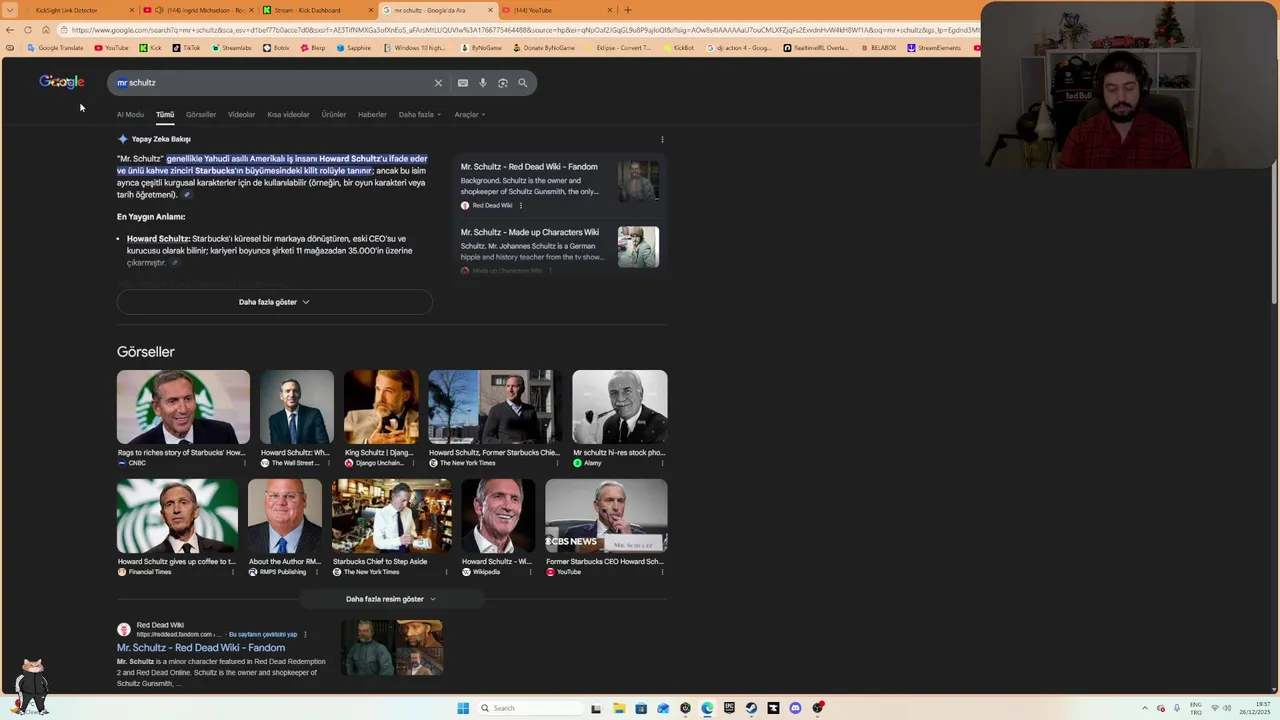Screen dimensions: 1280x720
Task: Open the Mr. Schultz - Red Dead Wiki - Fandom result
Action: tap(201, 648)
